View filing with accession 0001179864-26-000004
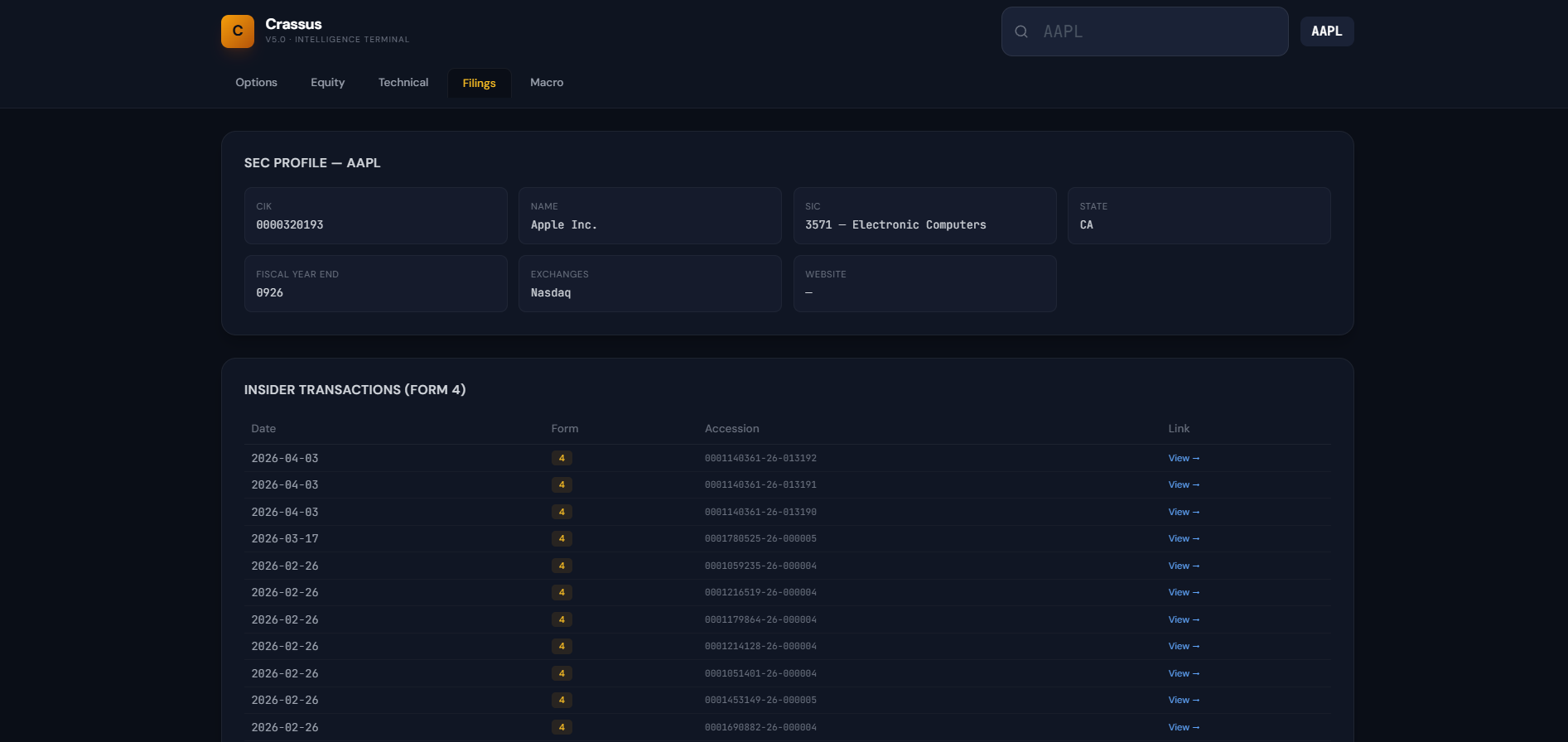The image size is (1568, 742). 1184,619
